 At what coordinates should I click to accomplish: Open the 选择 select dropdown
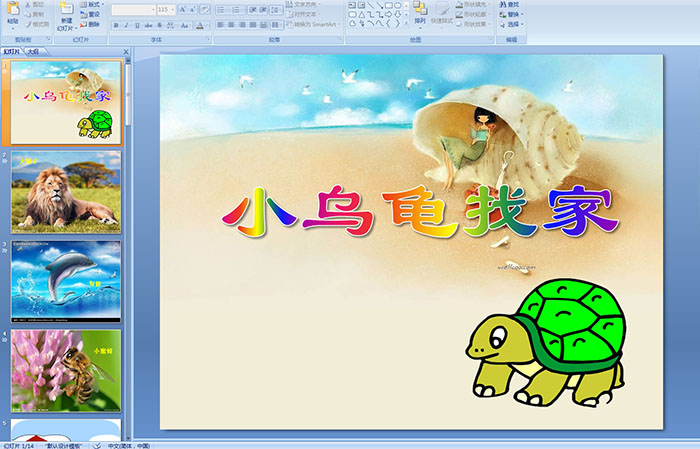coord(511,24)
